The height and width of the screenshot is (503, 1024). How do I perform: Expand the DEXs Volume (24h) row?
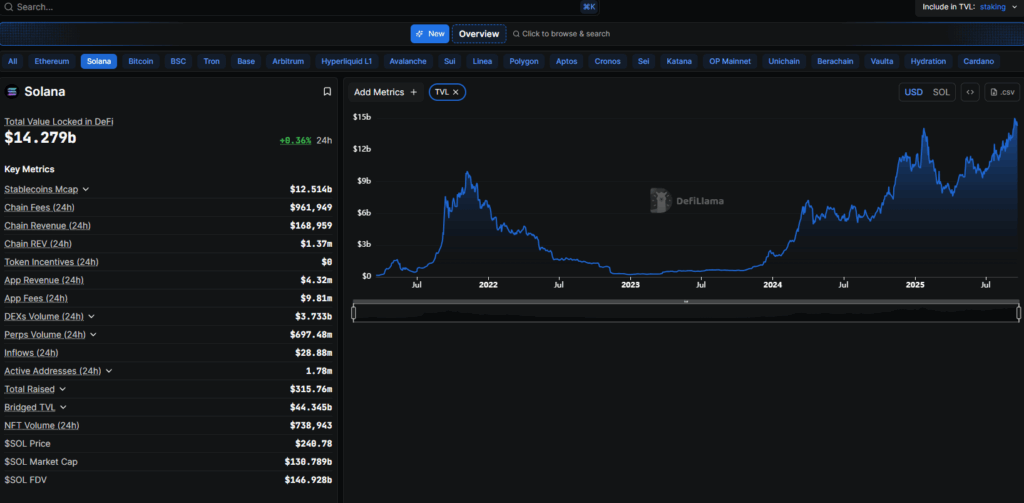[x=91, y=316]
